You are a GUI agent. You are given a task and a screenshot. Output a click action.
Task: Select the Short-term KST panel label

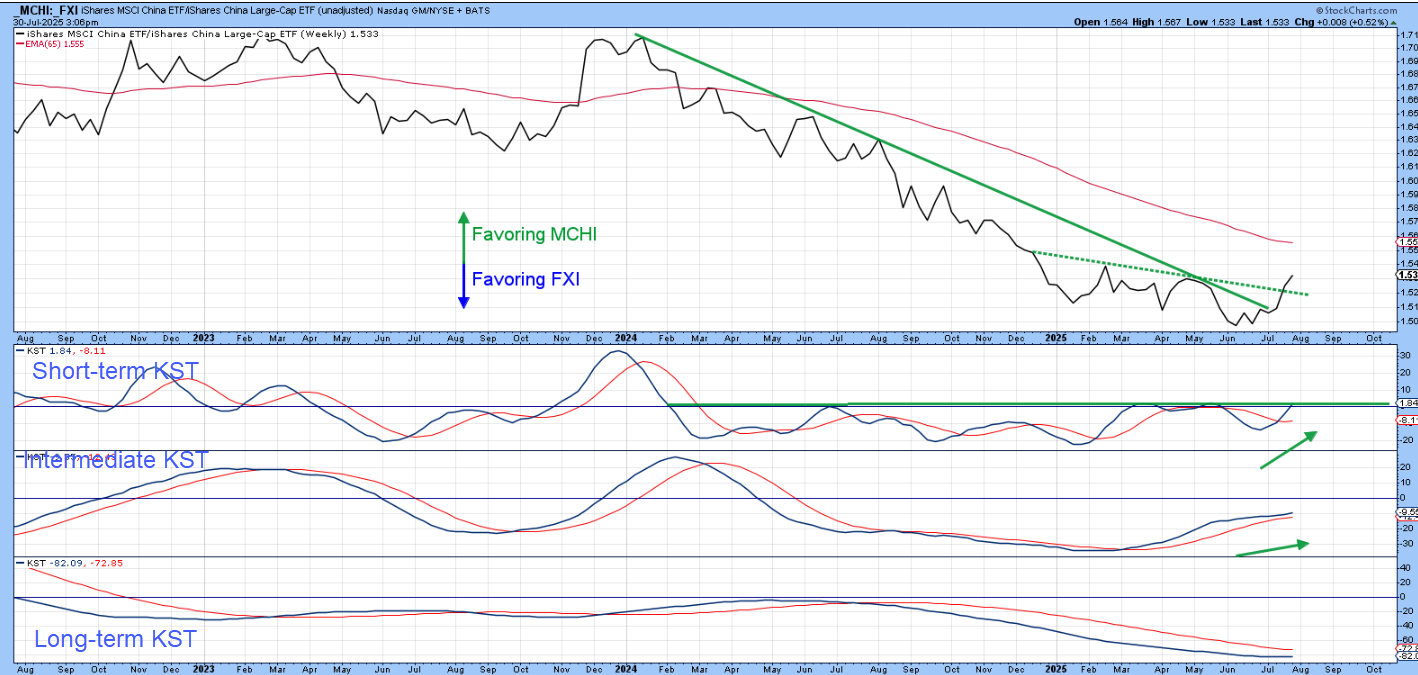(114, 371)
